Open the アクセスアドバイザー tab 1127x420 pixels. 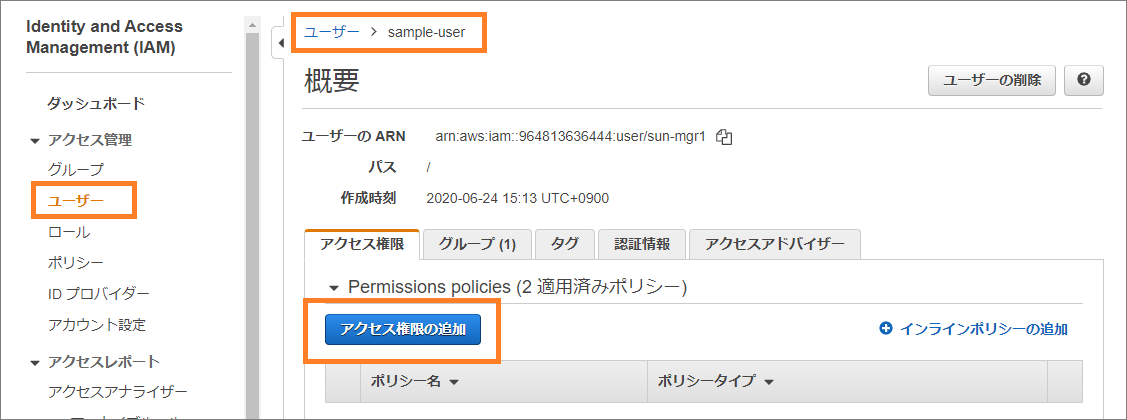[775, 244]
